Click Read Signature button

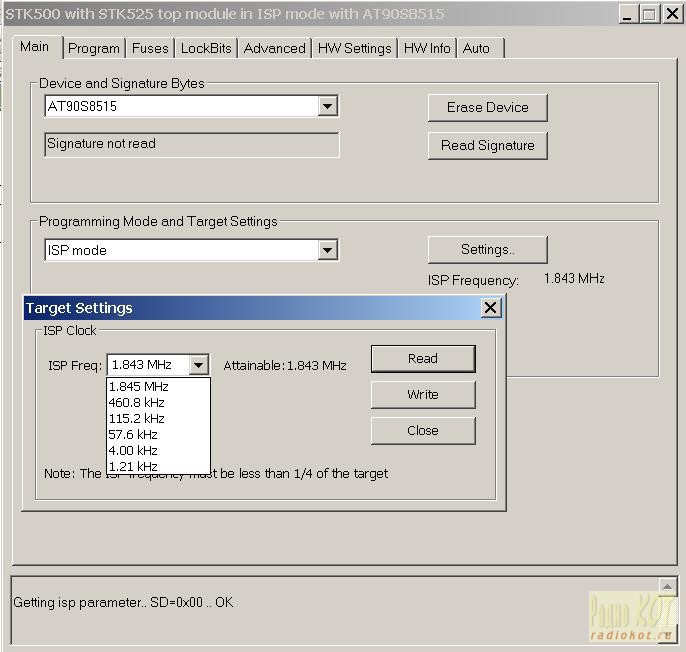pyautogui.click(x=487, y=145)
